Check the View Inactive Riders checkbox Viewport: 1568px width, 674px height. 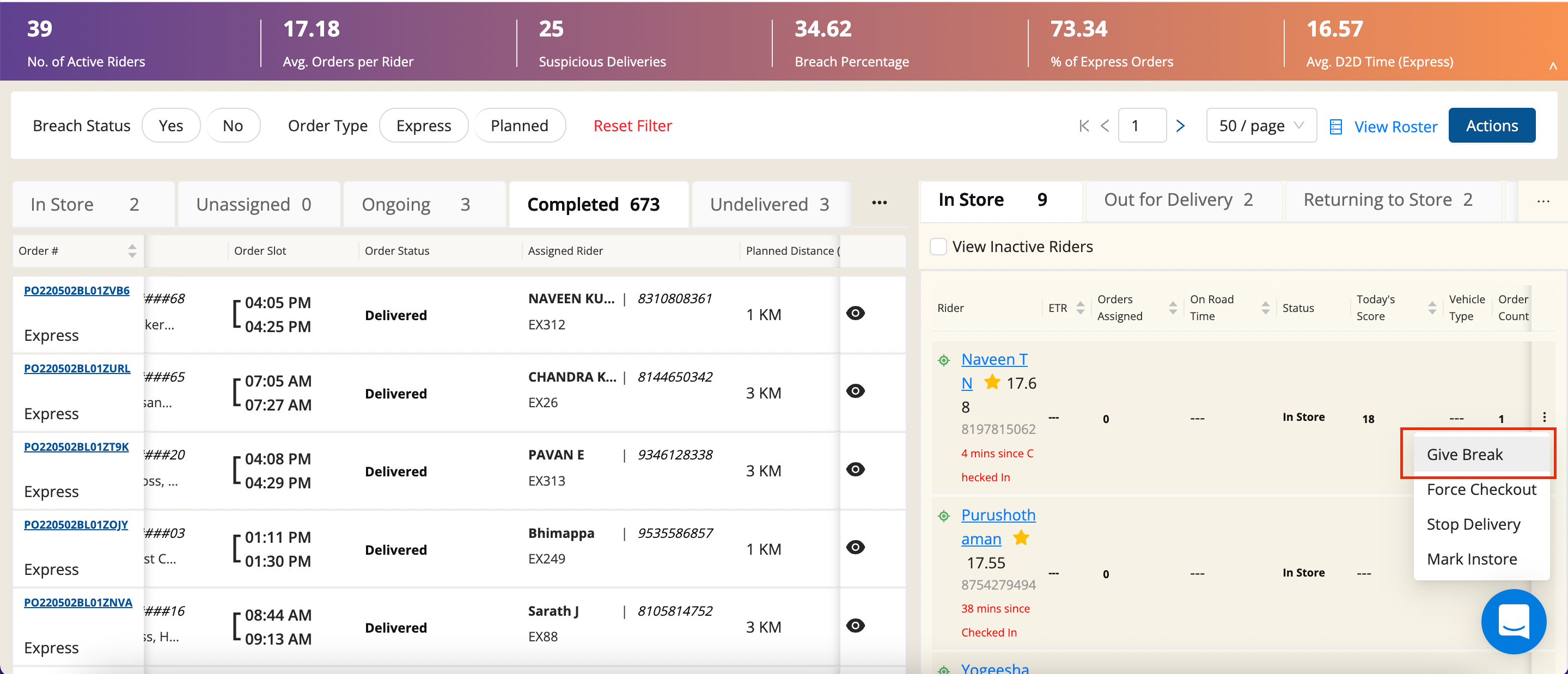938,247
